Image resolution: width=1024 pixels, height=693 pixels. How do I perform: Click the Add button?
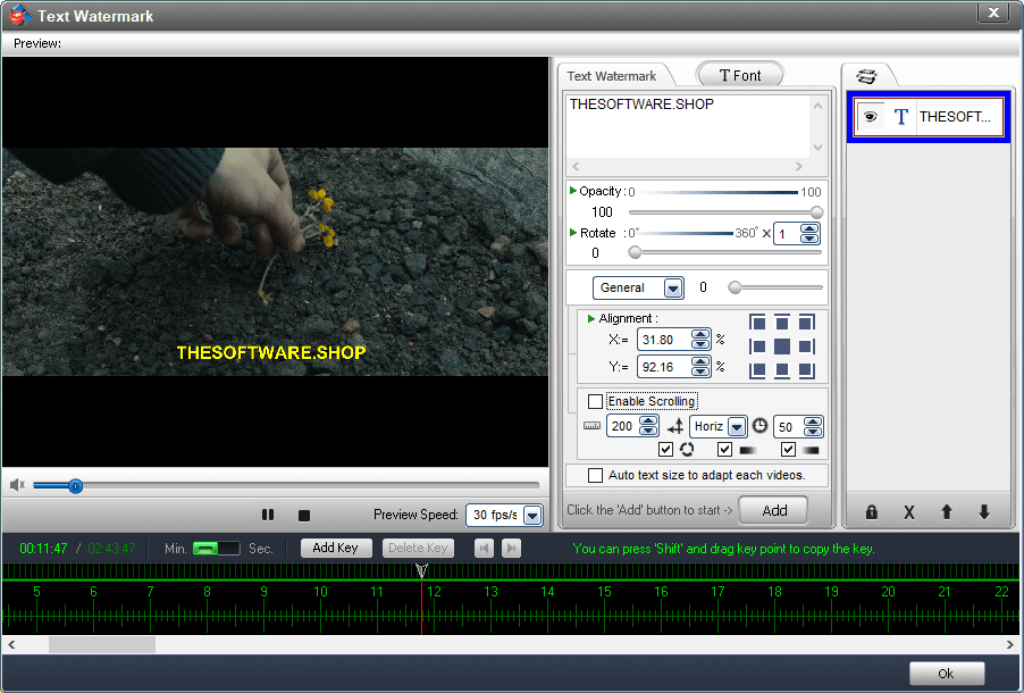[x=774, y=511]
